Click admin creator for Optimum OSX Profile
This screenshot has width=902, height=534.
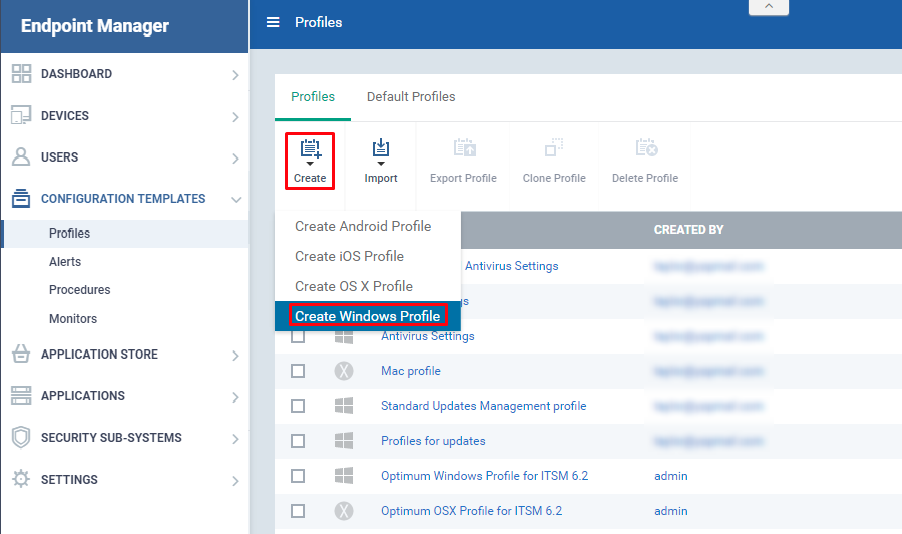pos(671,511)
